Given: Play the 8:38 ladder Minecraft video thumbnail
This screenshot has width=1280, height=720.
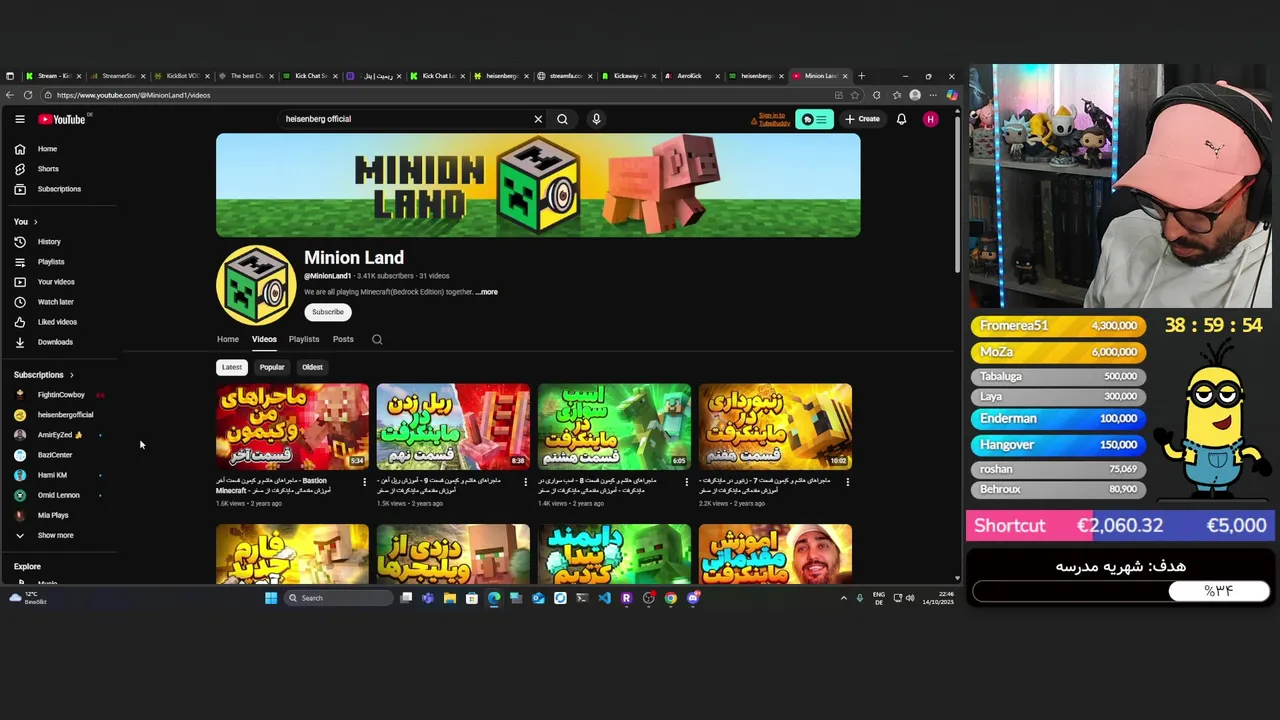Looking at the screenshot, I should (x=453, y=426).
